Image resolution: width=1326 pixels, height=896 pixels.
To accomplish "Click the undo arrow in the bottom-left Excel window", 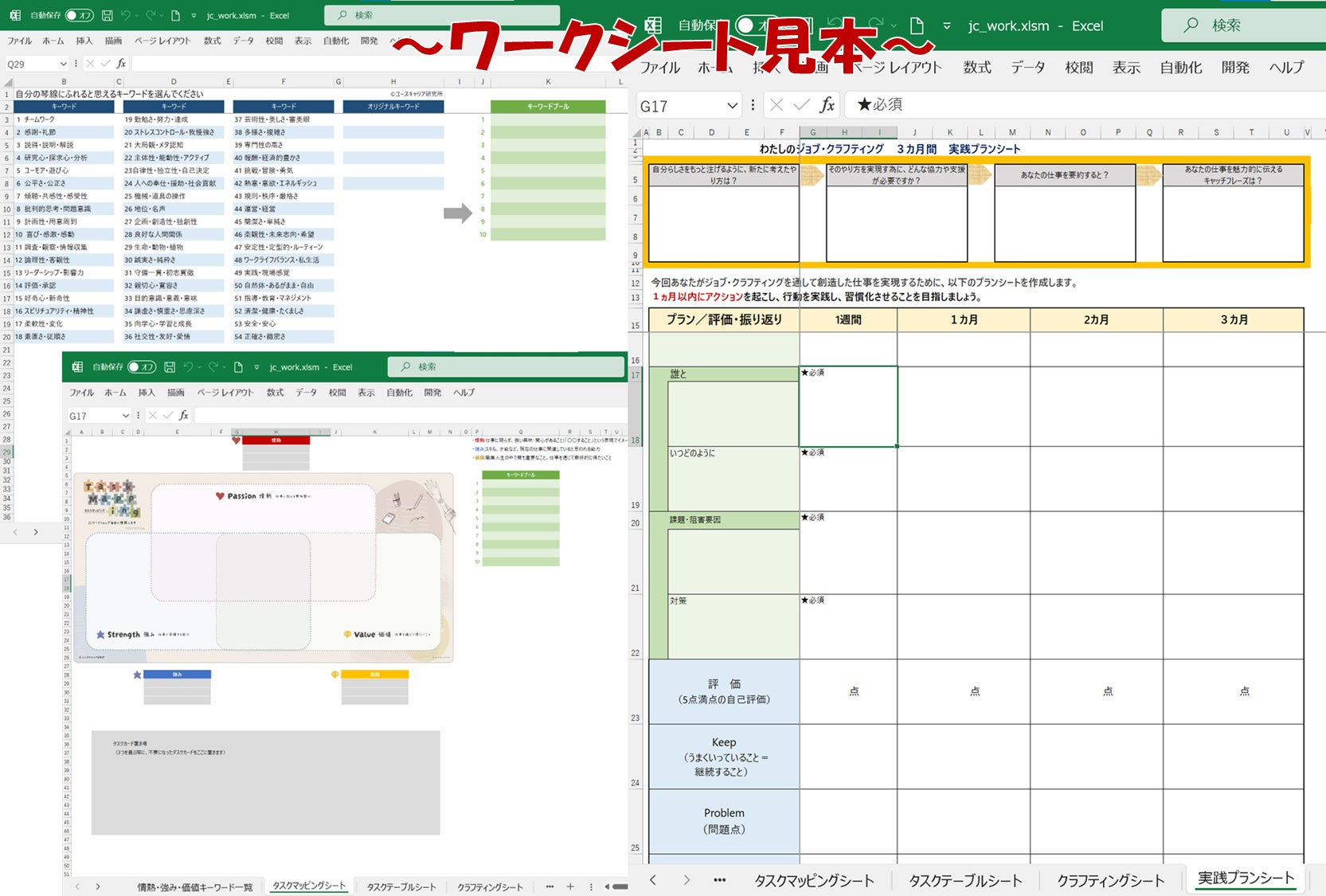I will pyautogui.click(x=189, y=367).
